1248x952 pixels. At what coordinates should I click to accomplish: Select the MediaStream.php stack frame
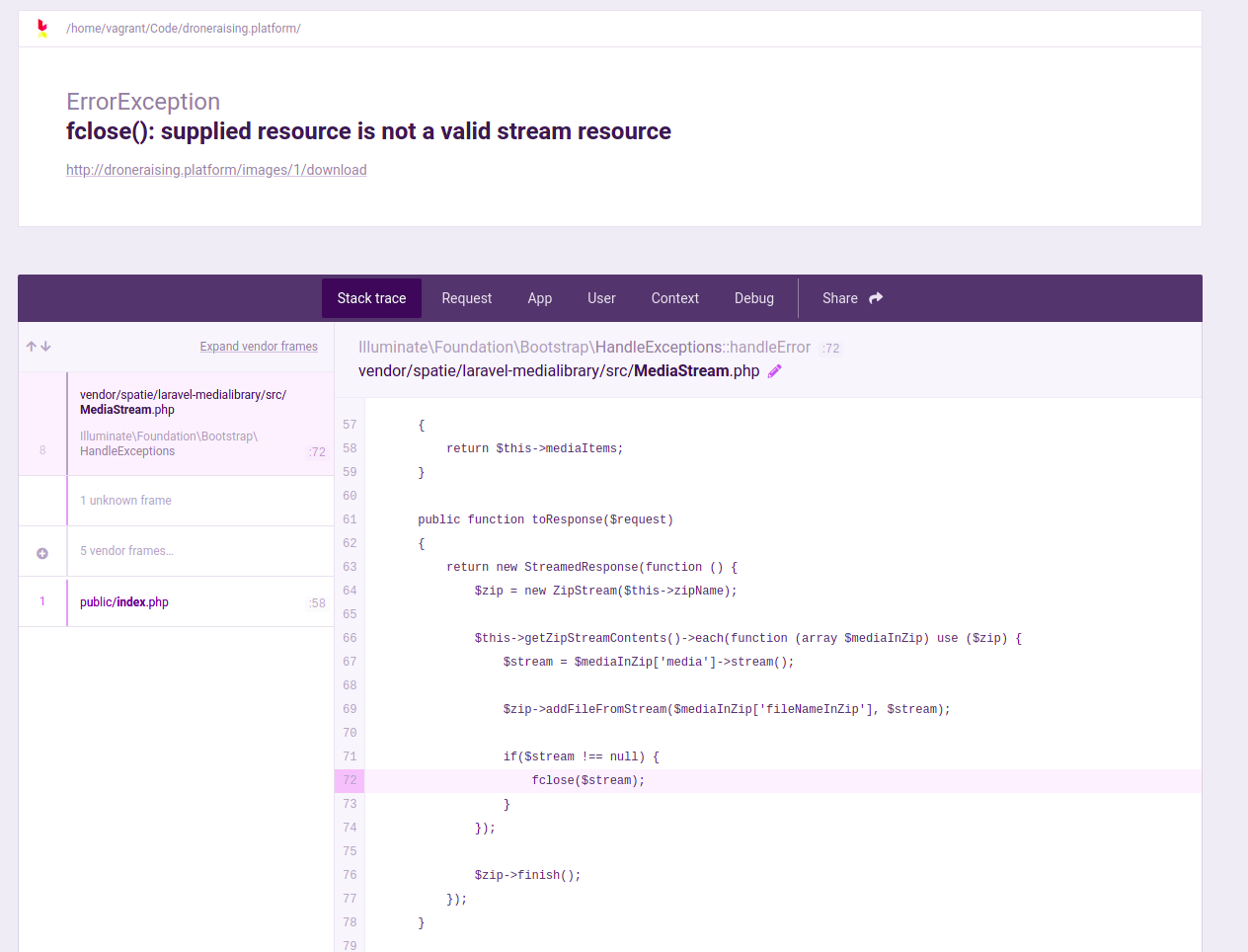pos(176,424)
